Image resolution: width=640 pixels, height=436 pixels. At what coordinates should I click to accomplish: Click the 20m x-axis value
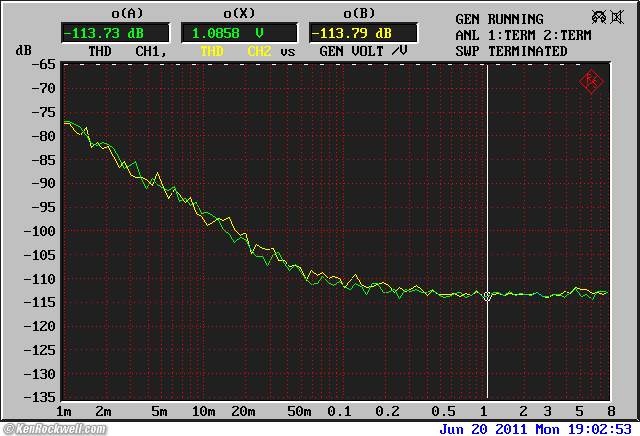(243, 411)
